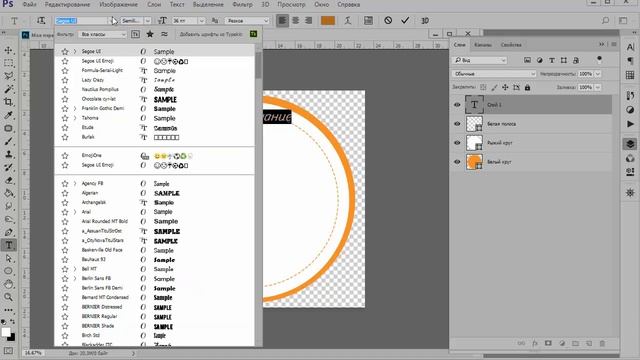This screenshot has height=360, width=640.
Task: Open the Изображение menu
Action: coord(118,4)
